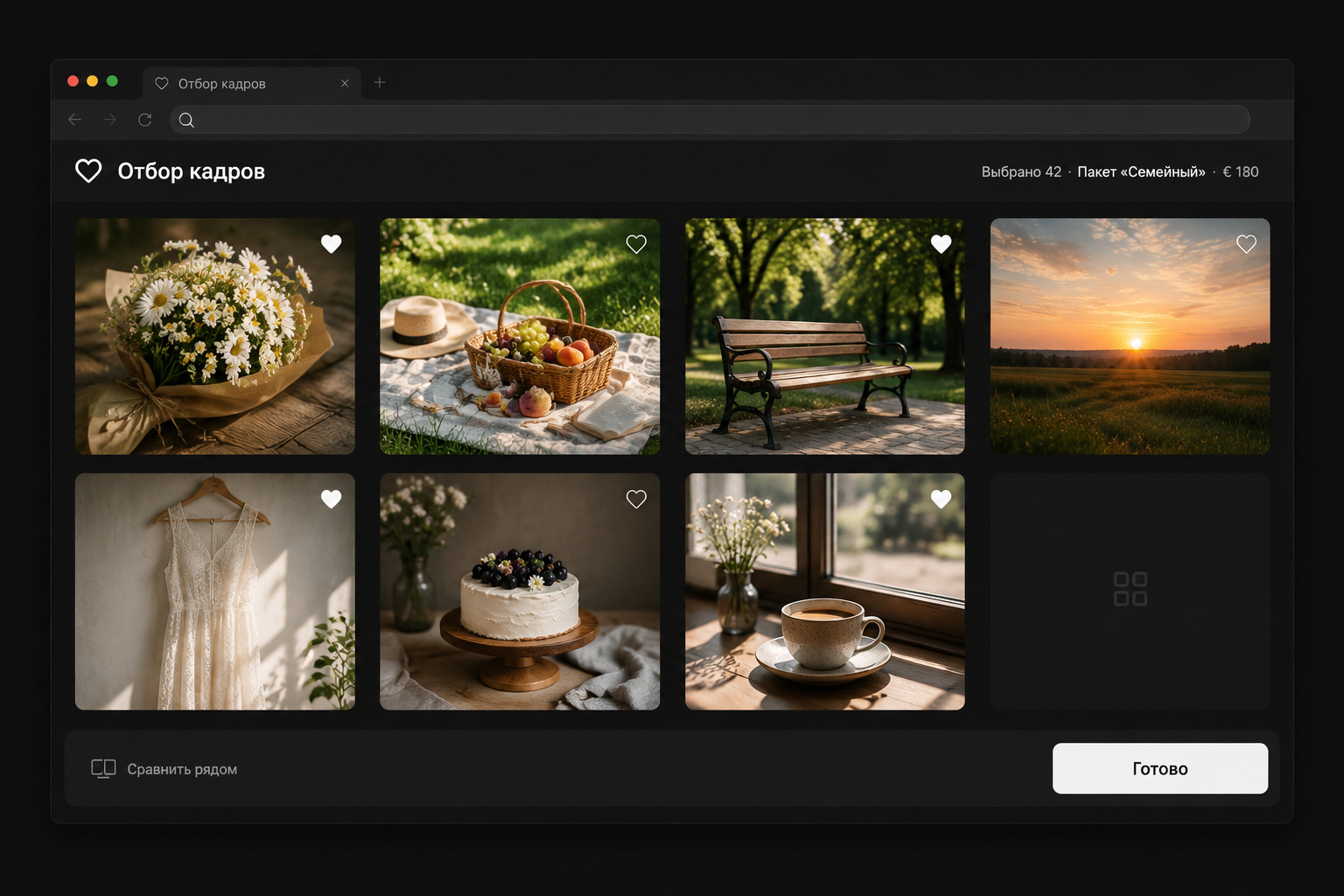
Task: Close the browser window with the red button
Action: click(x=73, y=81)
